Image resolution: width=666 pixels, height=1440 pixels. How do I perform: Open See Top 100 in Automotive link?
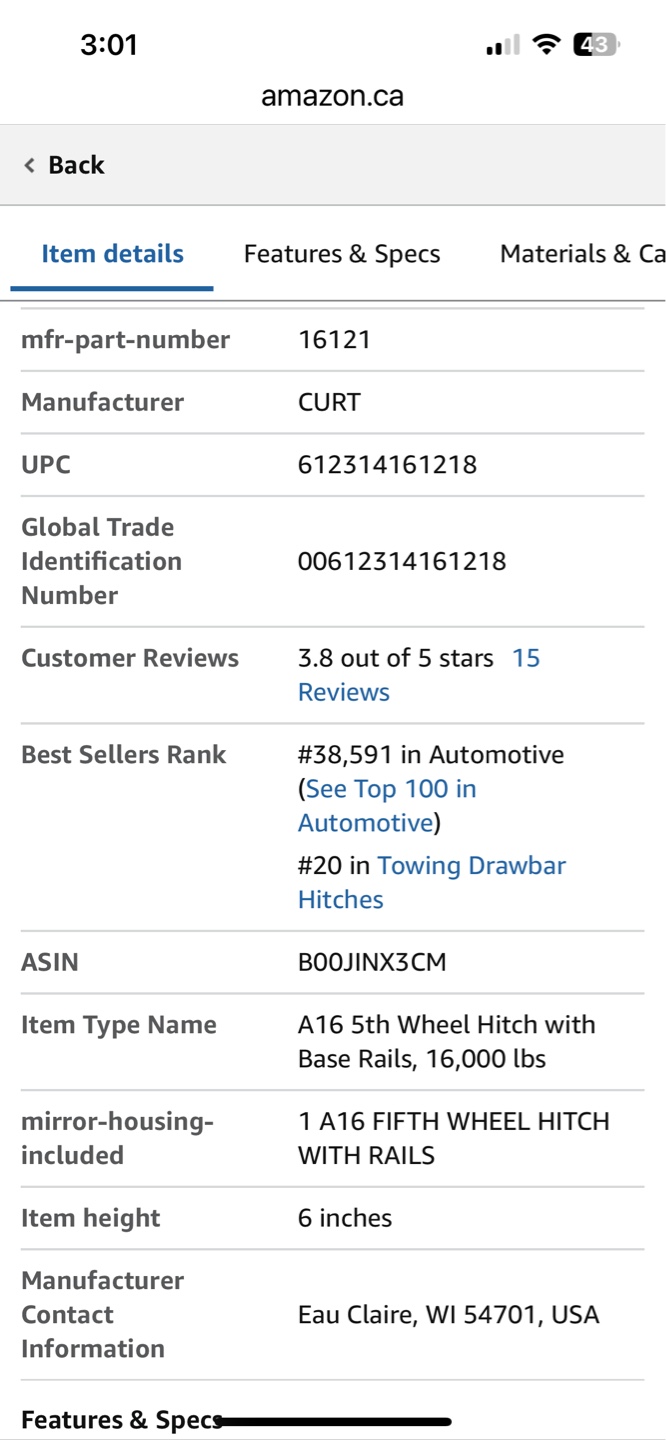pyautogui.click(x=387, y=806)
